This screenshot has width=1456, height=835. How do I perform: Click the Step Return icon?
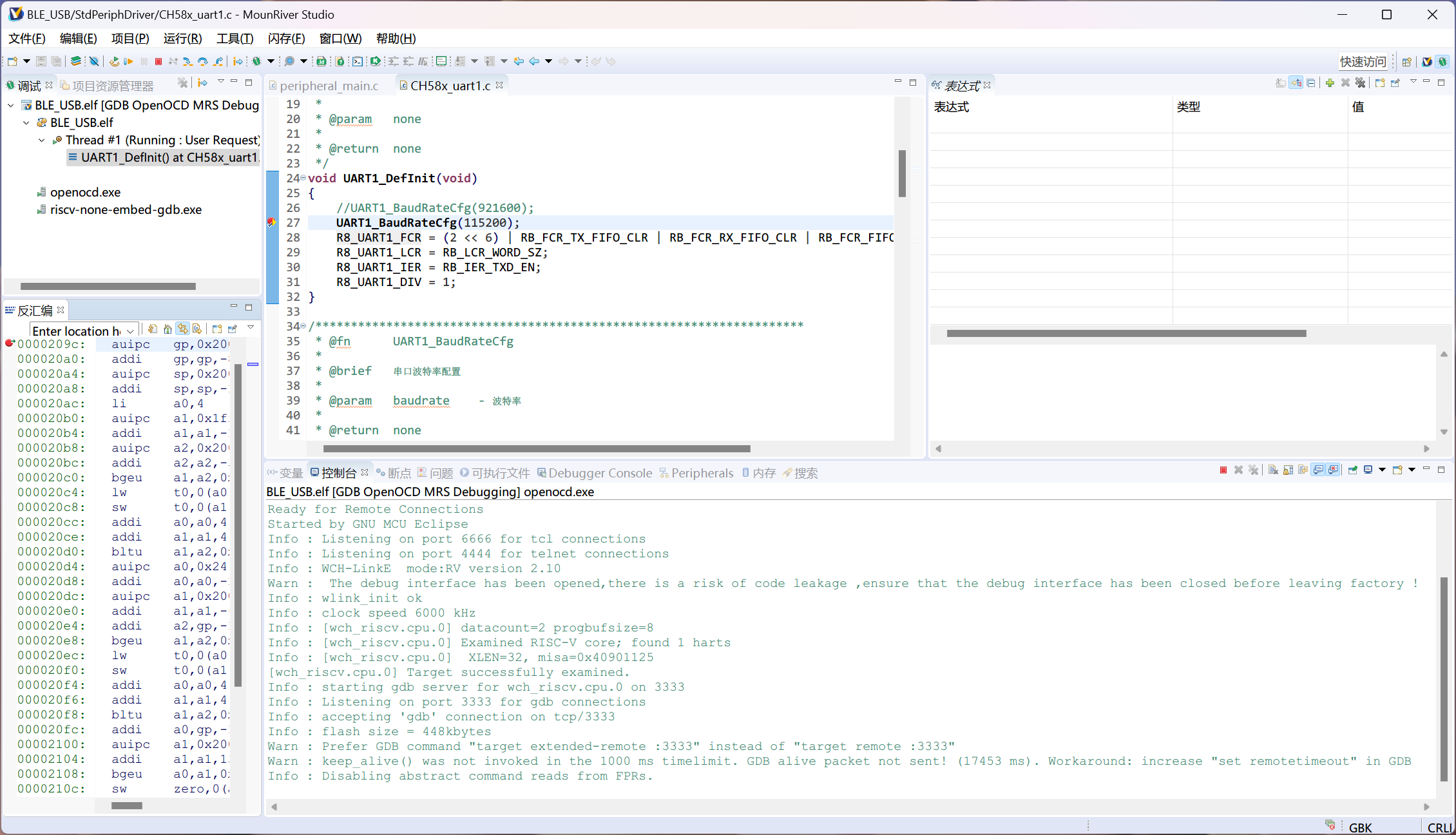218,61
